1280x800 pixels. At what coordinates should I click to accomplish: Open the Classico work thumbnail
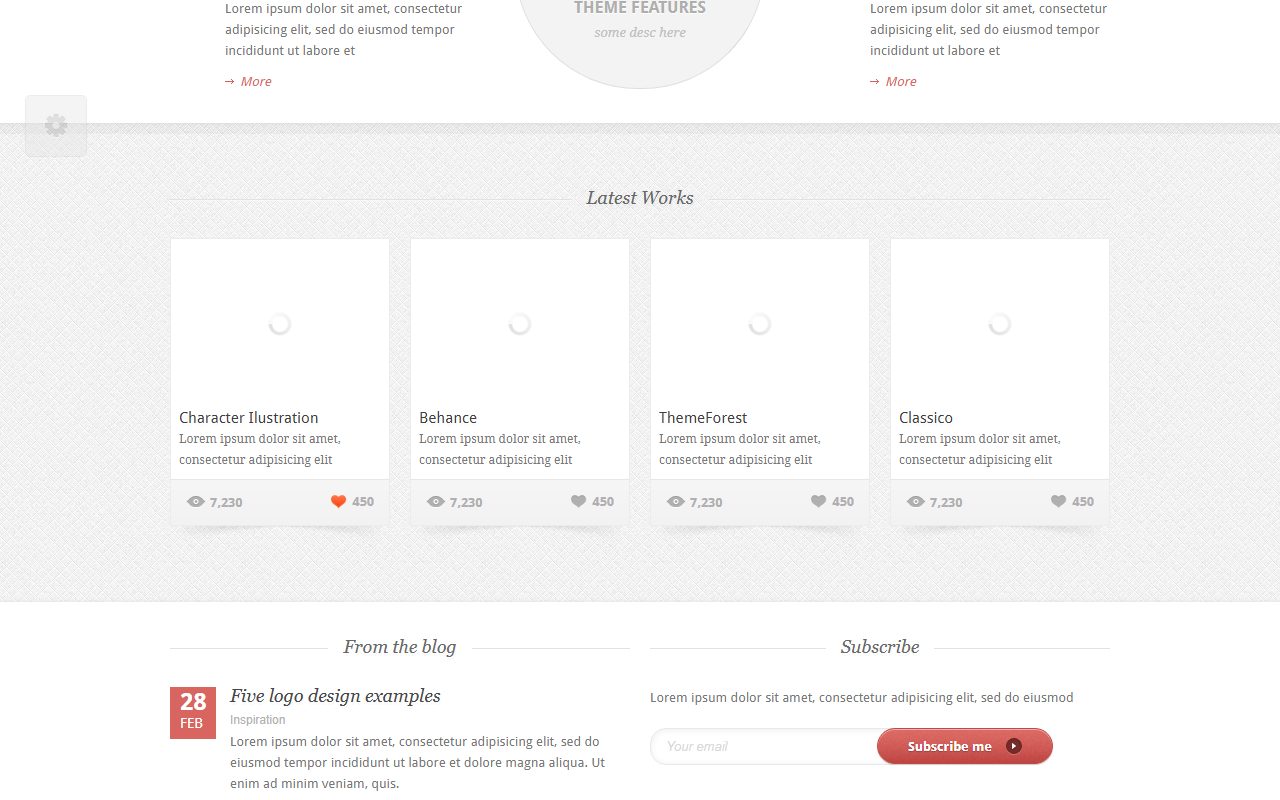point(1000,322)
